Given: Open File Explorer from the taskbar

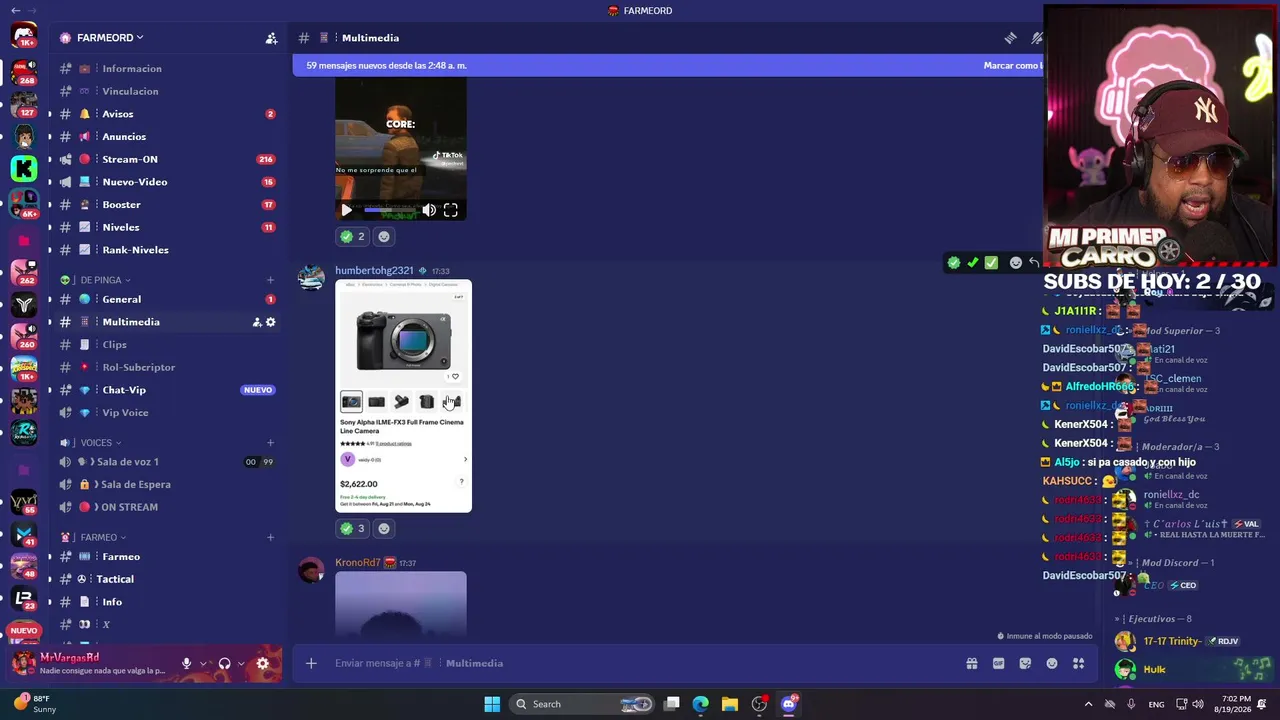Looking at the screenshot, I should (x=730, y=704).
